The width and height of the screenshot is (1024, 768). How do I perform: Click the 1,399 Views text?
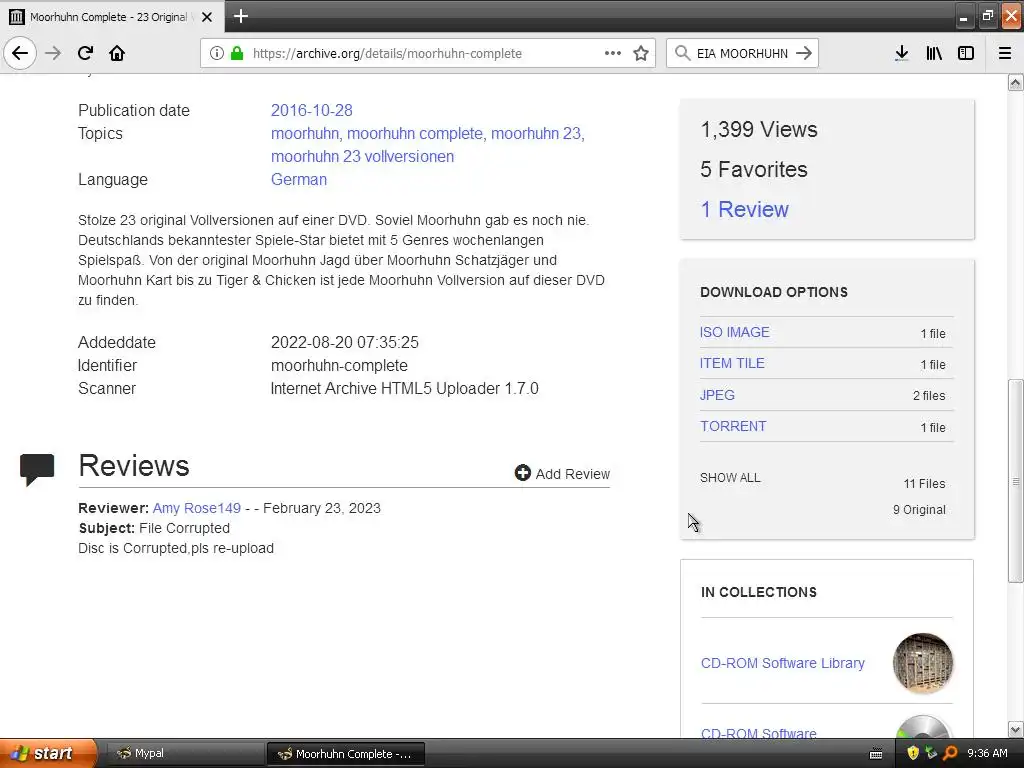pyautogui.click(x=759, y=129)
